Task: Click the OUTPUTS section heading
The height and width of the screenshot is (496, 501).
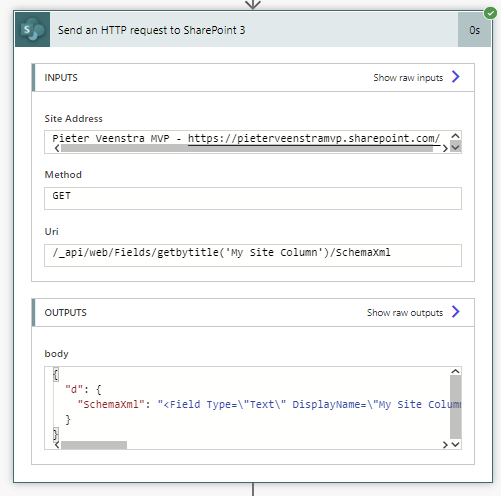Action: pos(65,313)
